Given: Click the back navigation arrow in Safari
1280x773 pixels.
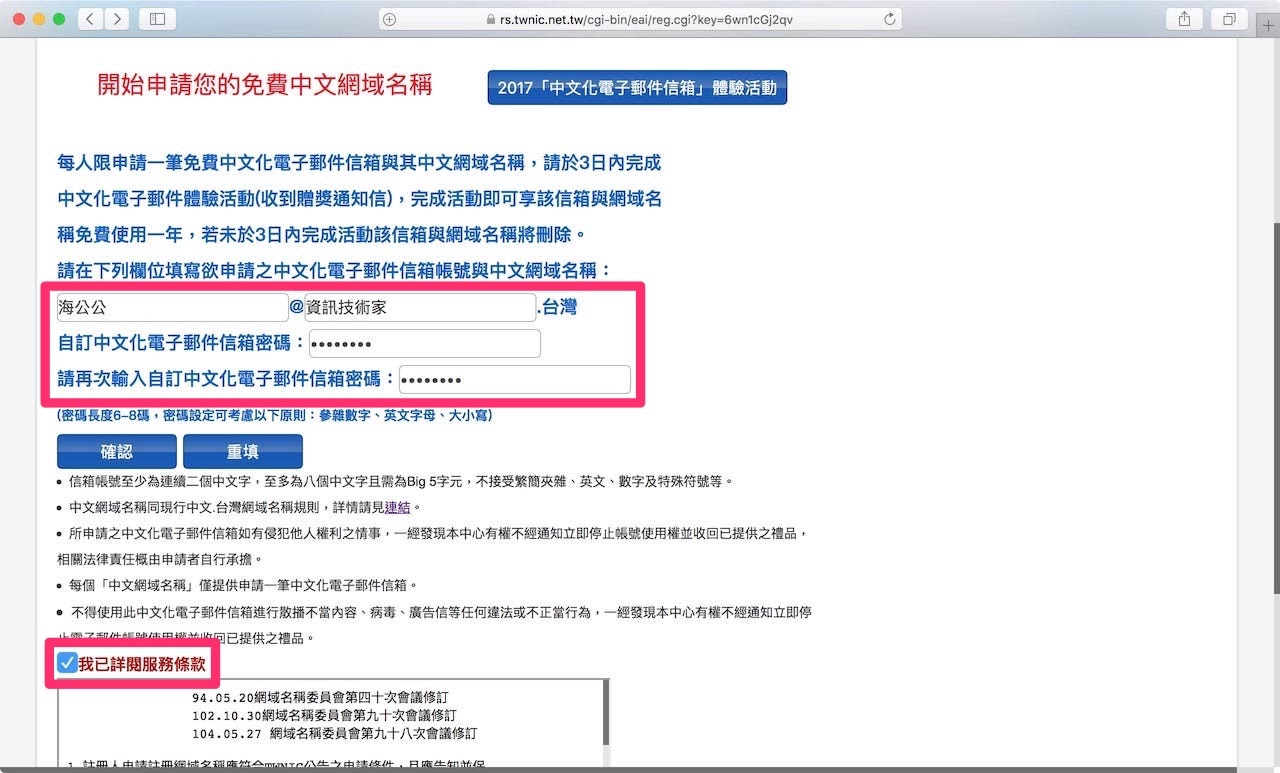Looking at the screenshot, I should [87, 18].
